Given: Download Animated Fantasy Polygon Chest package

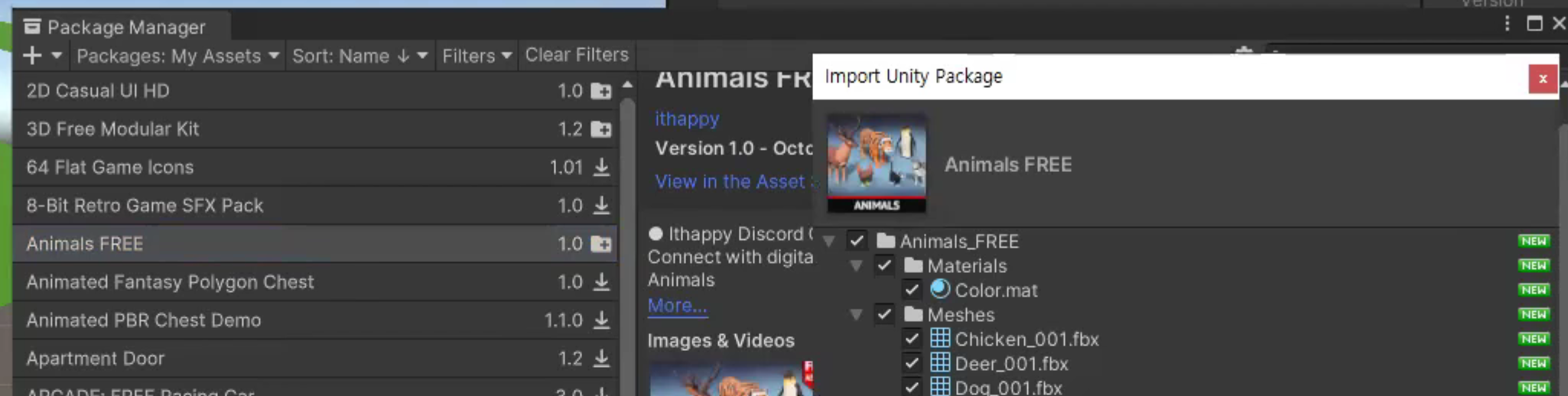Looking at the screenshot, I should [x=602, y=282].
